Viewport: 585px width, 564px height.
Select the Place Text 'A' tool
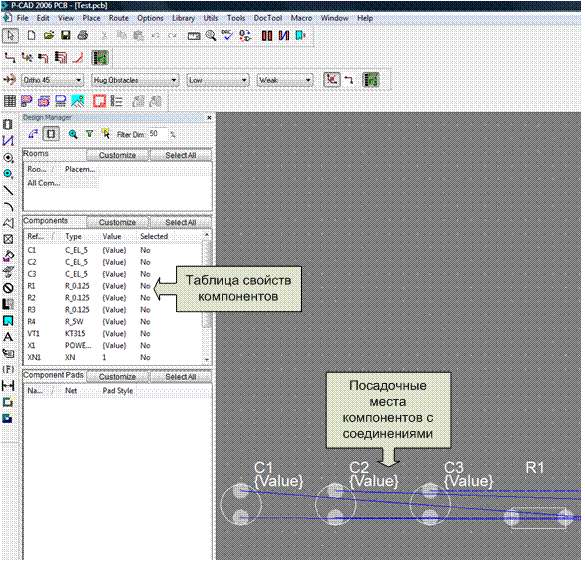[8, 337]
